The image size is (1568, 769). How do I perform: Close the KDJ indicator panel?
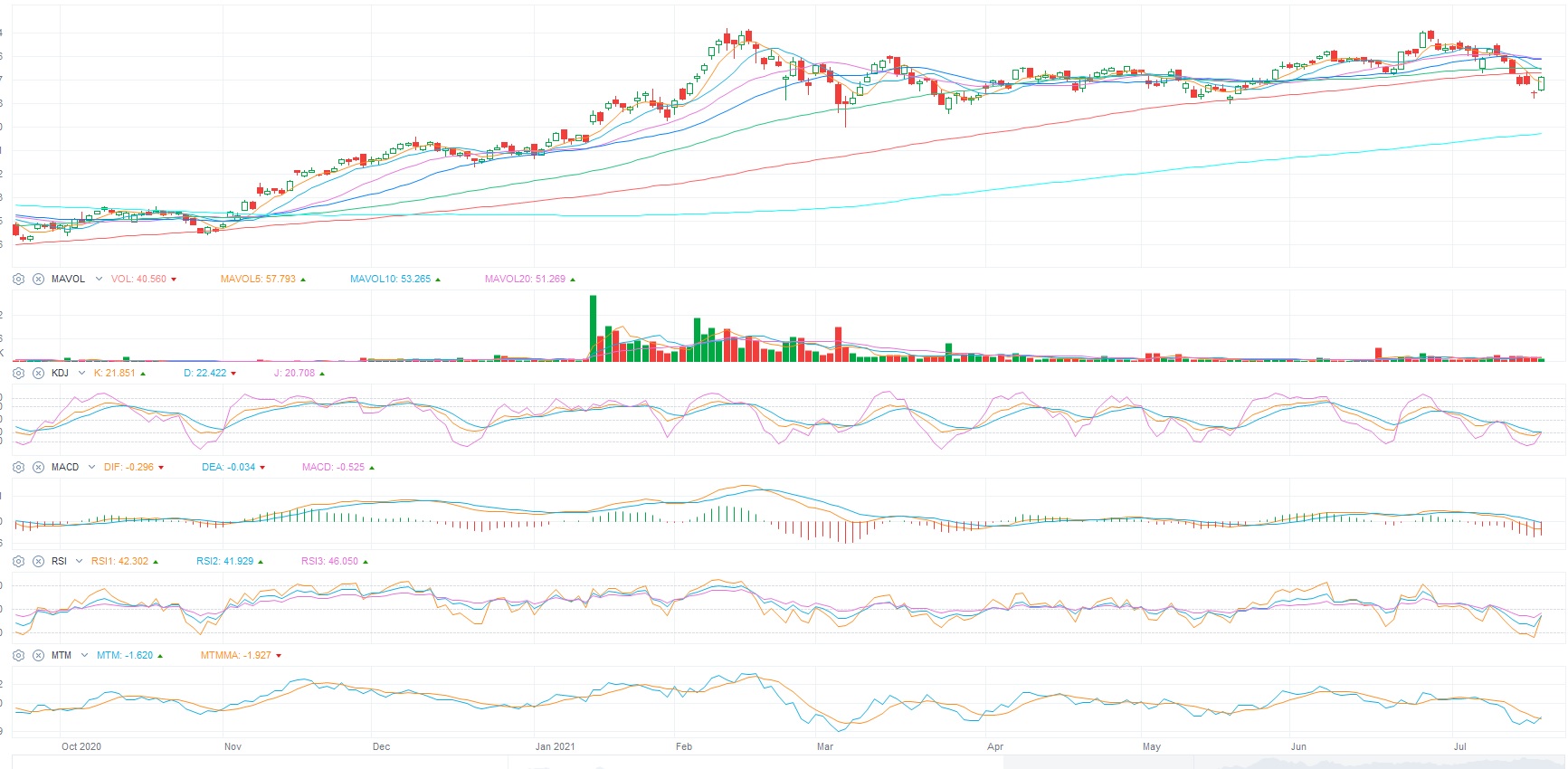click(38, 373)
